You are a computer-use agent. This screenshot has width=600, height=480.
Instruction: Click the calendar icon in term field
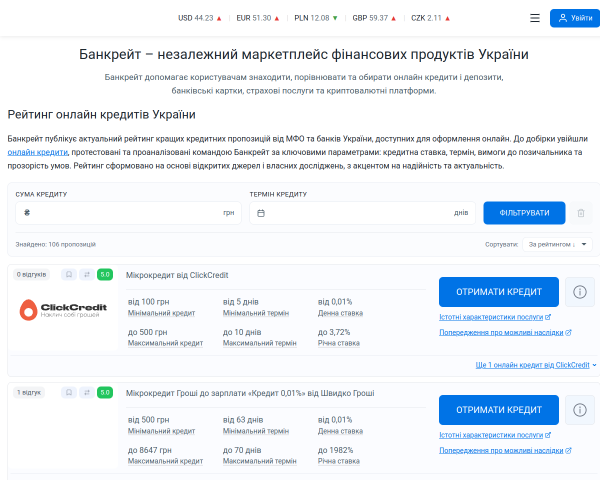261,213
